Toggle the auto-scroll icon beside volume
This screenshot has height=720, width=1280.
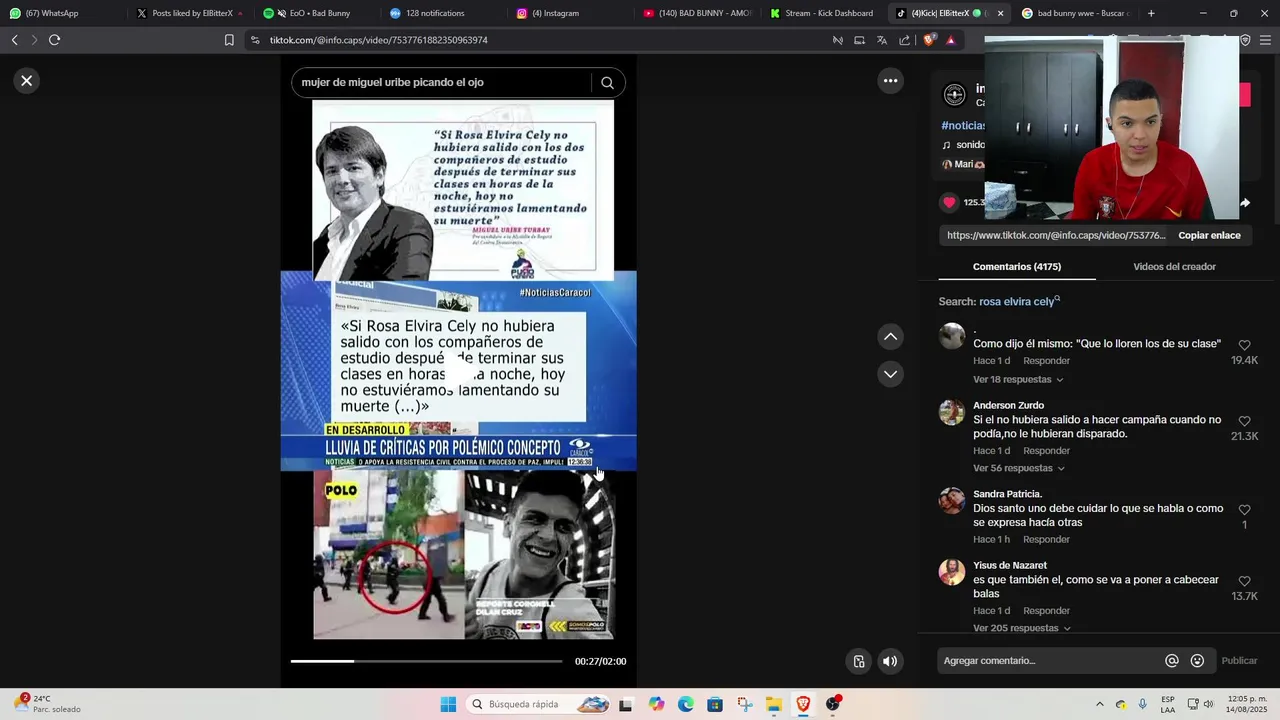859,661
